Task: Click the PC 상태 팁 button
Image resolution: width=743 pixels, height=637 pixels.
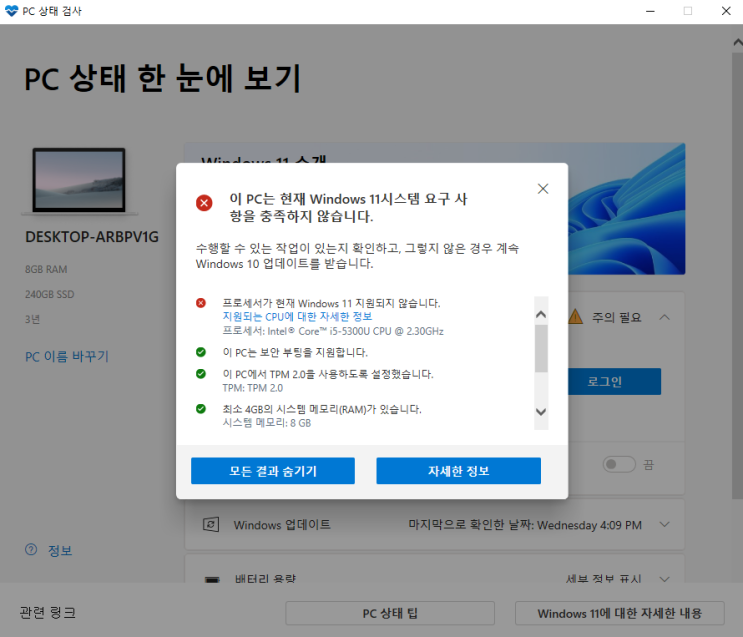Action: (390, 613)
